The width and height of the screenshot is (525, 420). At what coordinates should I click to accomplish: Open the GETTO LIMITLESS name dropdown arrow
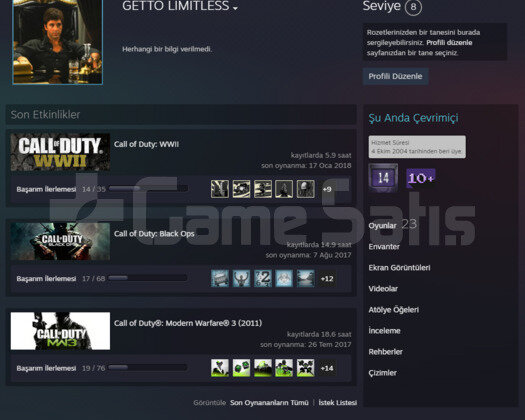coord(235,8)
